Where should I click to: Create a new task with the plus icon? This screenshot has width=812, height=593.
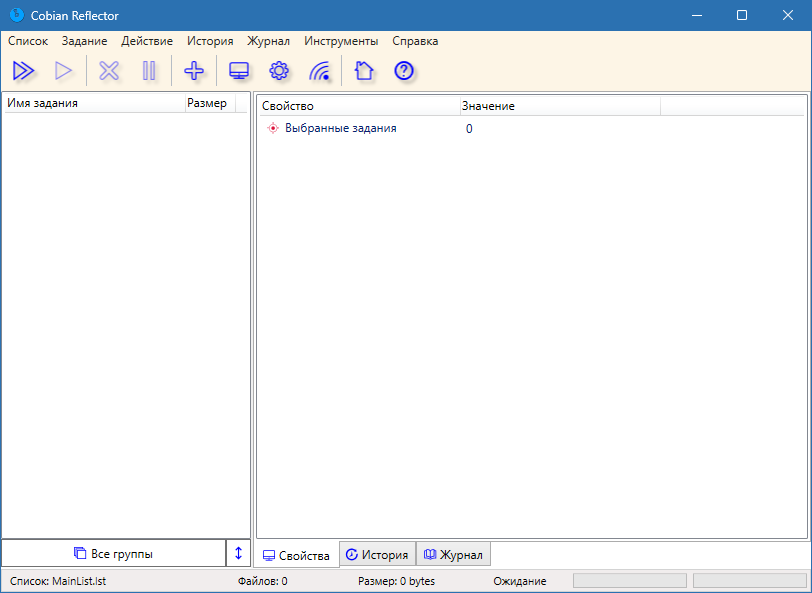[x=194, y=70]
